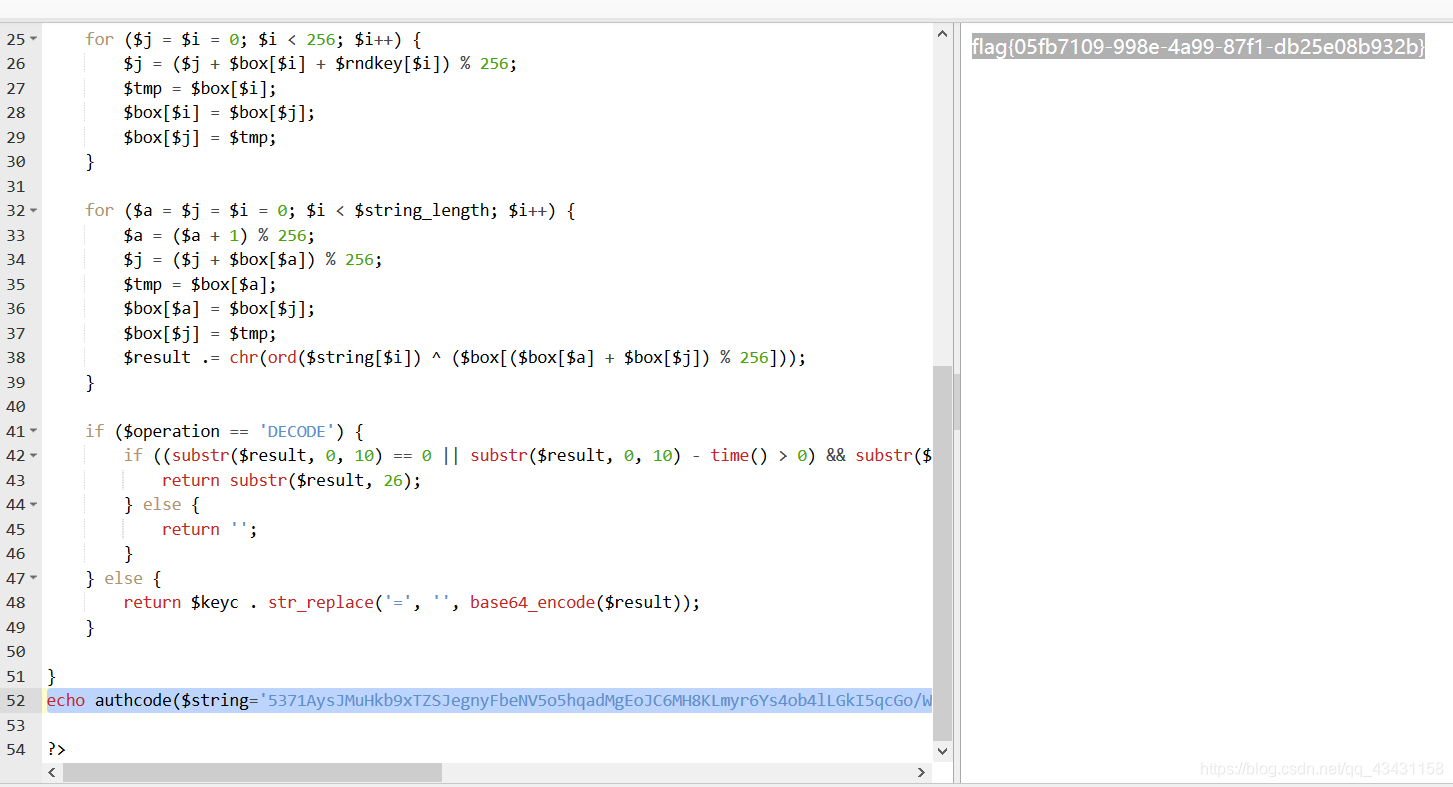The width and height of the screenshot is (1453, 787).
Task: Click '$box[$a] = $box[$j];' on line 36
Action: coord(219,308)
